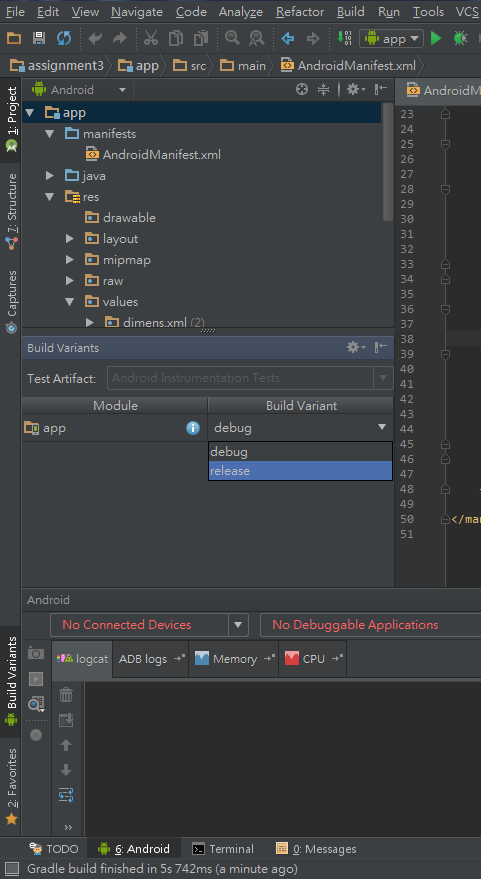481x879 pixels.
Task: Collapse the res folder
Action: pyautogui.click(x=50, y=197)
